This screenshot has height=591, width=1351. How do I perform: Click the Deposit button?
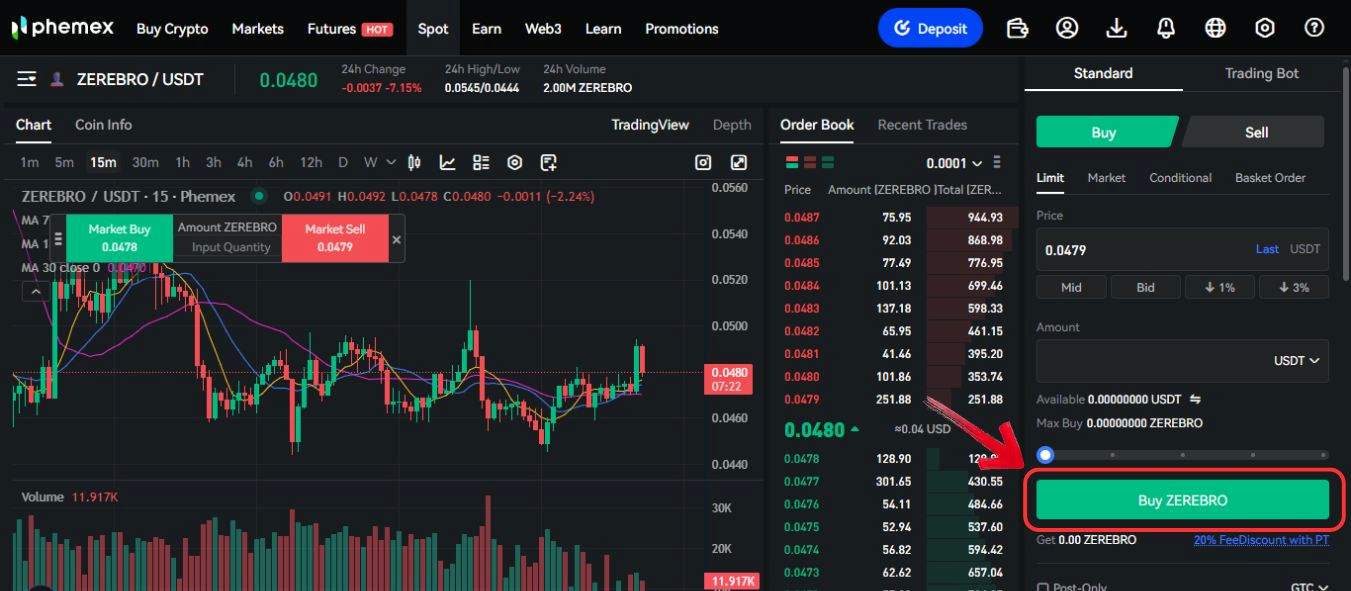click(931, 28)
